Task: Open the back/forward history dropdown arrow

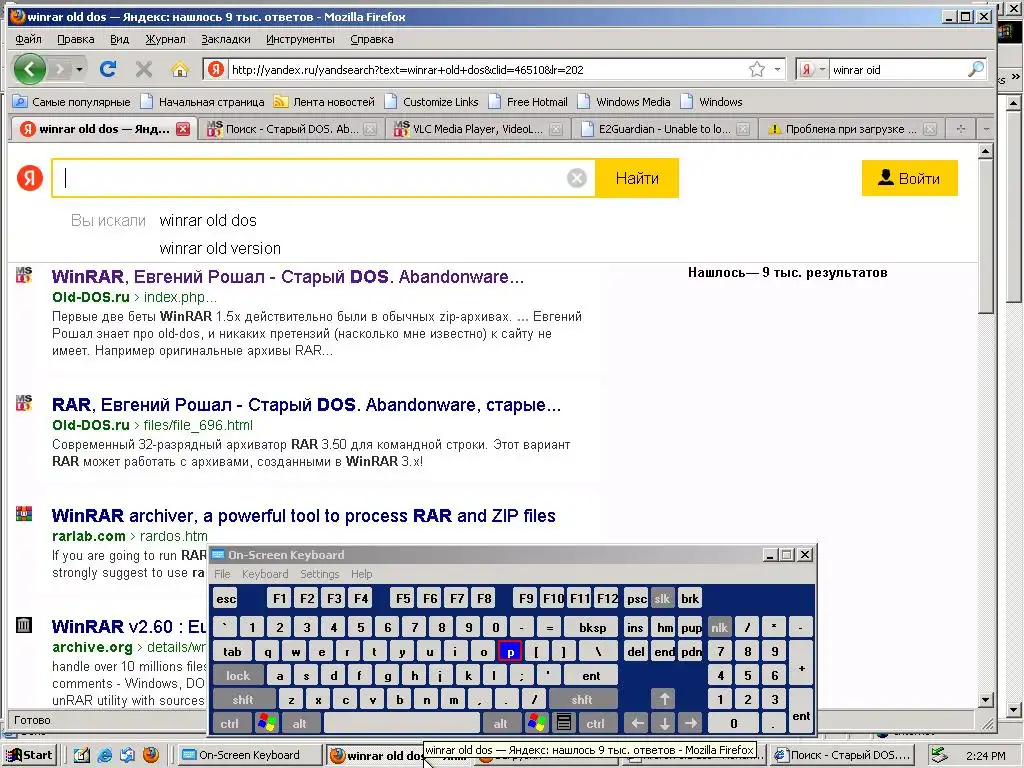Action: 80,69
